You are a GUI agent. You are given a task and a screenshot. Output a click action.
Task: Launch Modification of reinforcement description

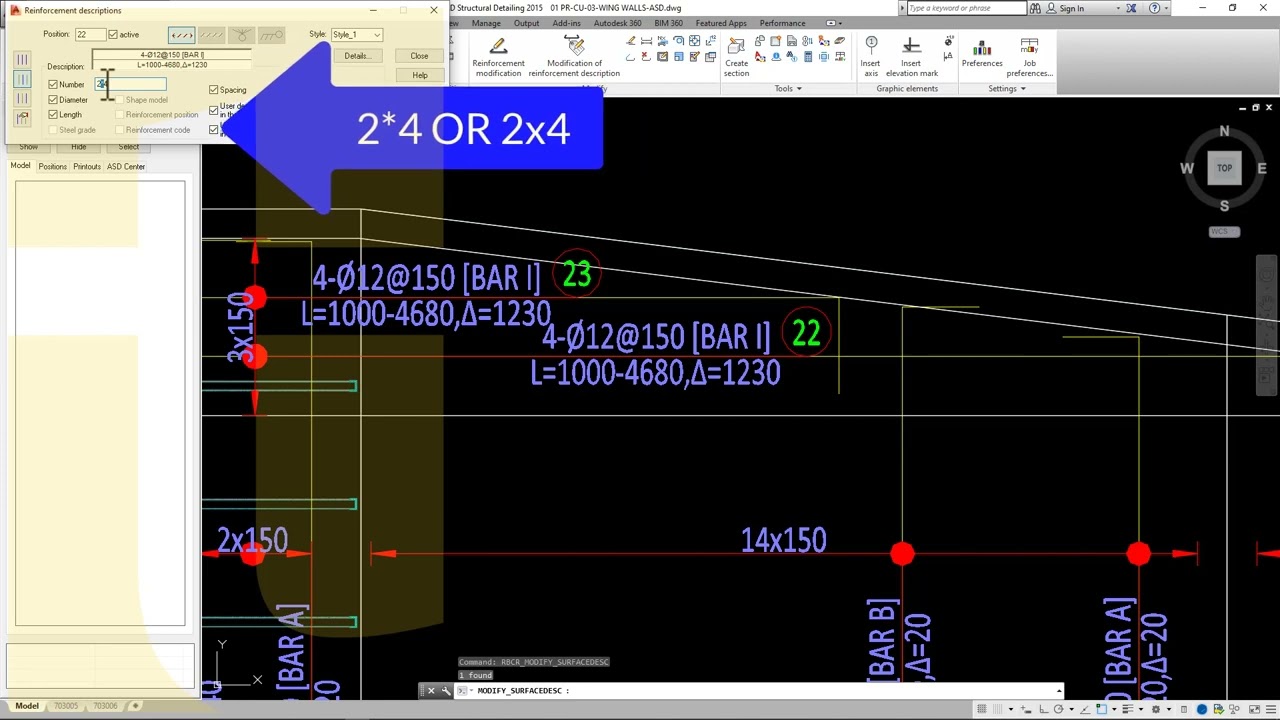[574, 57]
